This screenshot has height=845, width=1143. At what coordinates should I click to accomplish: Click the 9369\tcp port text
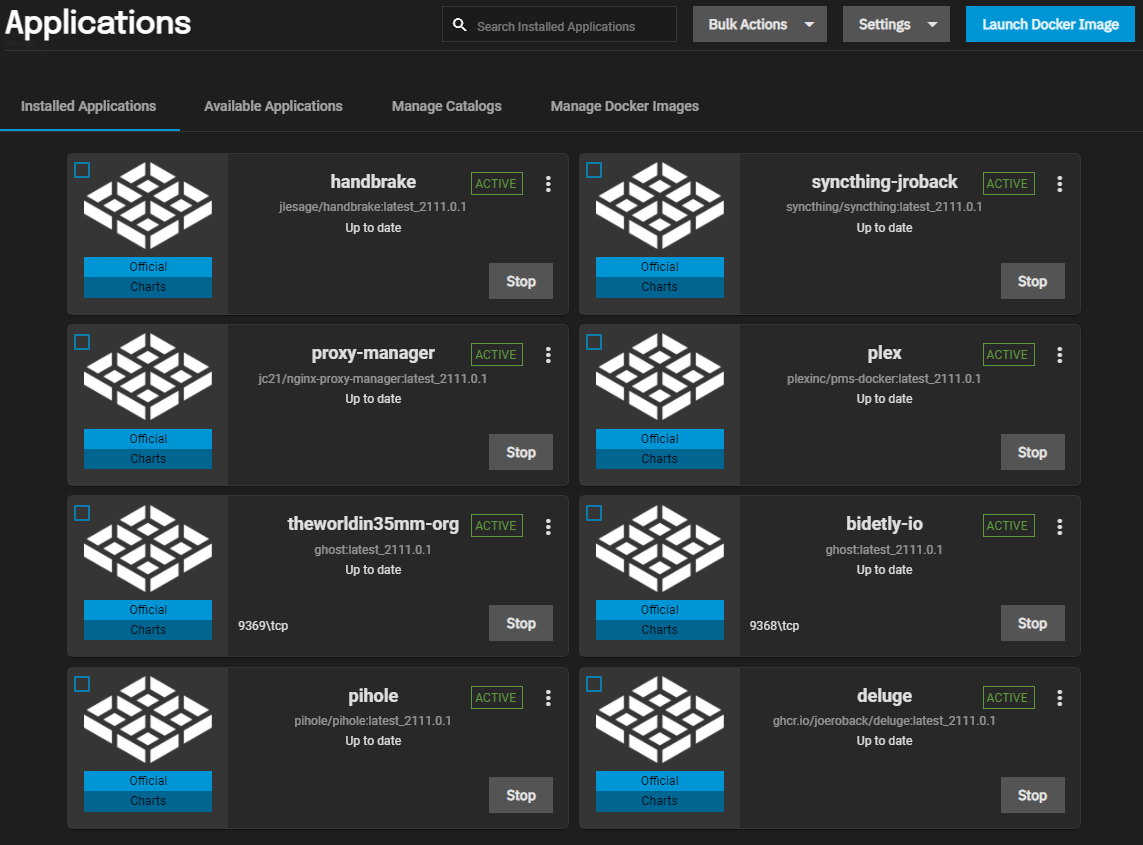pos(263,626)
